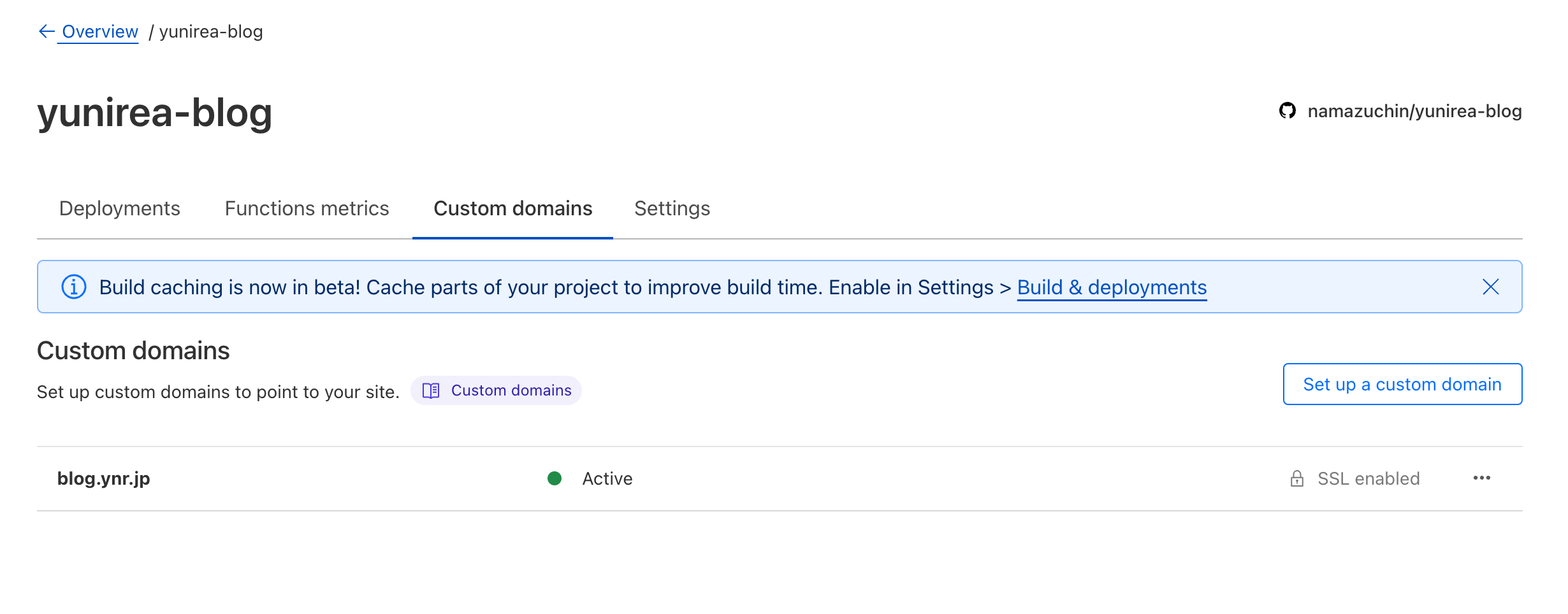Click the info icon in the banner
This screenshot has width=1568, height=614.
(74, 287)
